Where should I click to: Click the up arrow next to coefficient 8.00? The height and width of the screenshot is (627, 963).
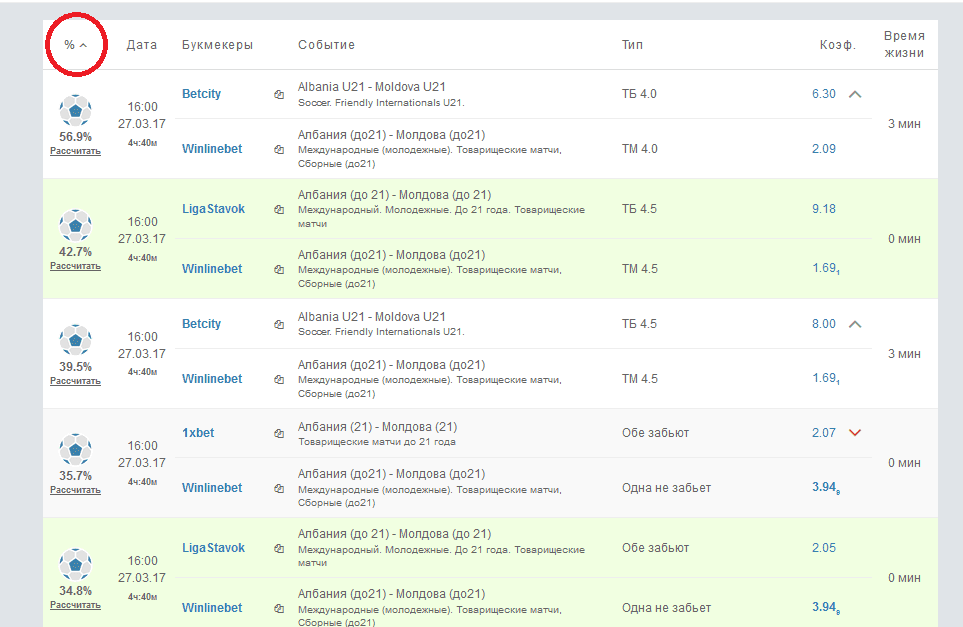(854, 324)
